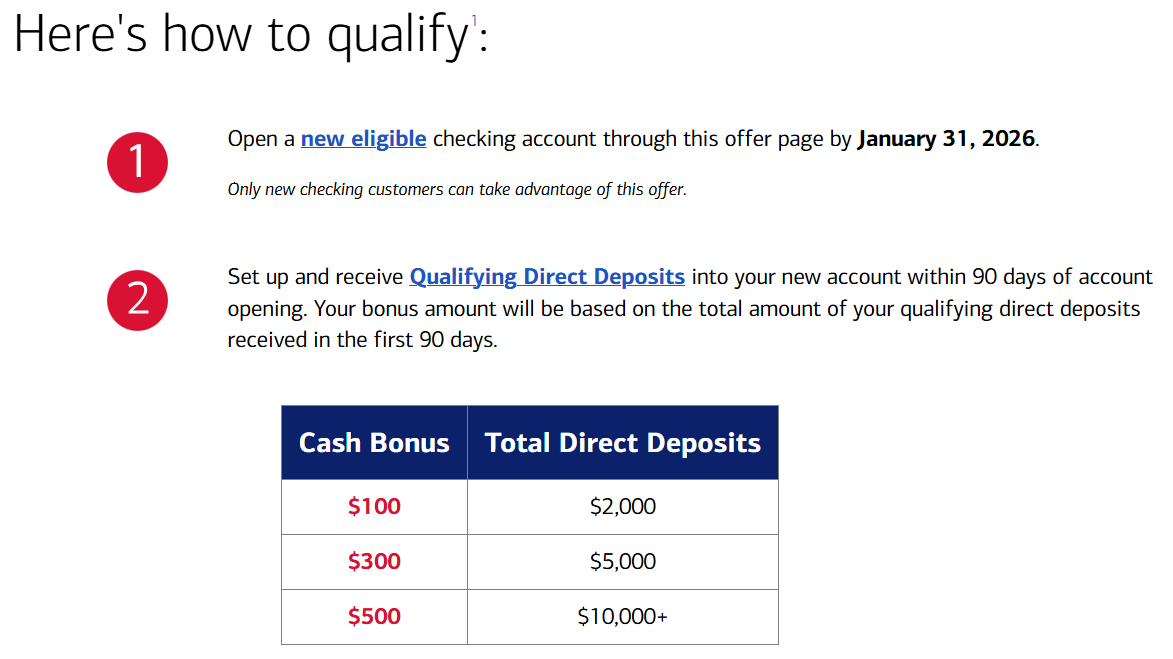Click the $2,000 direct deposit cell
Image resolution: width=1173 pixels, height=659 pixels.
[622, 506]
